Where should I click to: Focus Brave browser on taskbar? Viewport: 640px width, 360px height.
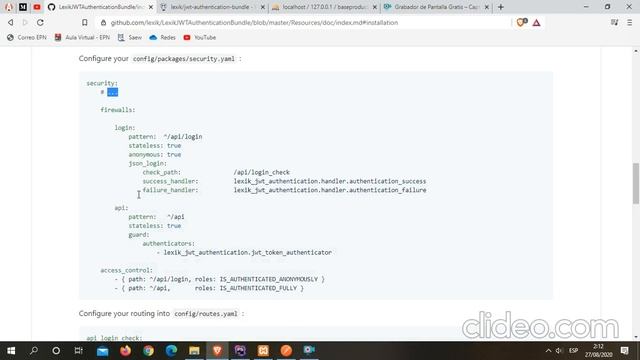tap(217, 351)
